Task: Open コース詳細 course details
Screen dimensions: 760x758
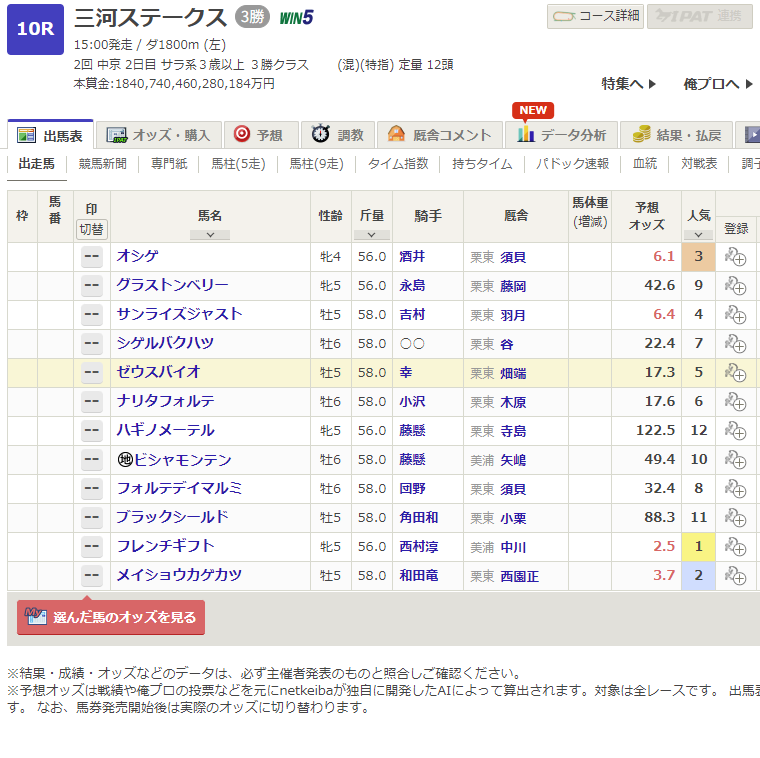Action: point(594,17)
